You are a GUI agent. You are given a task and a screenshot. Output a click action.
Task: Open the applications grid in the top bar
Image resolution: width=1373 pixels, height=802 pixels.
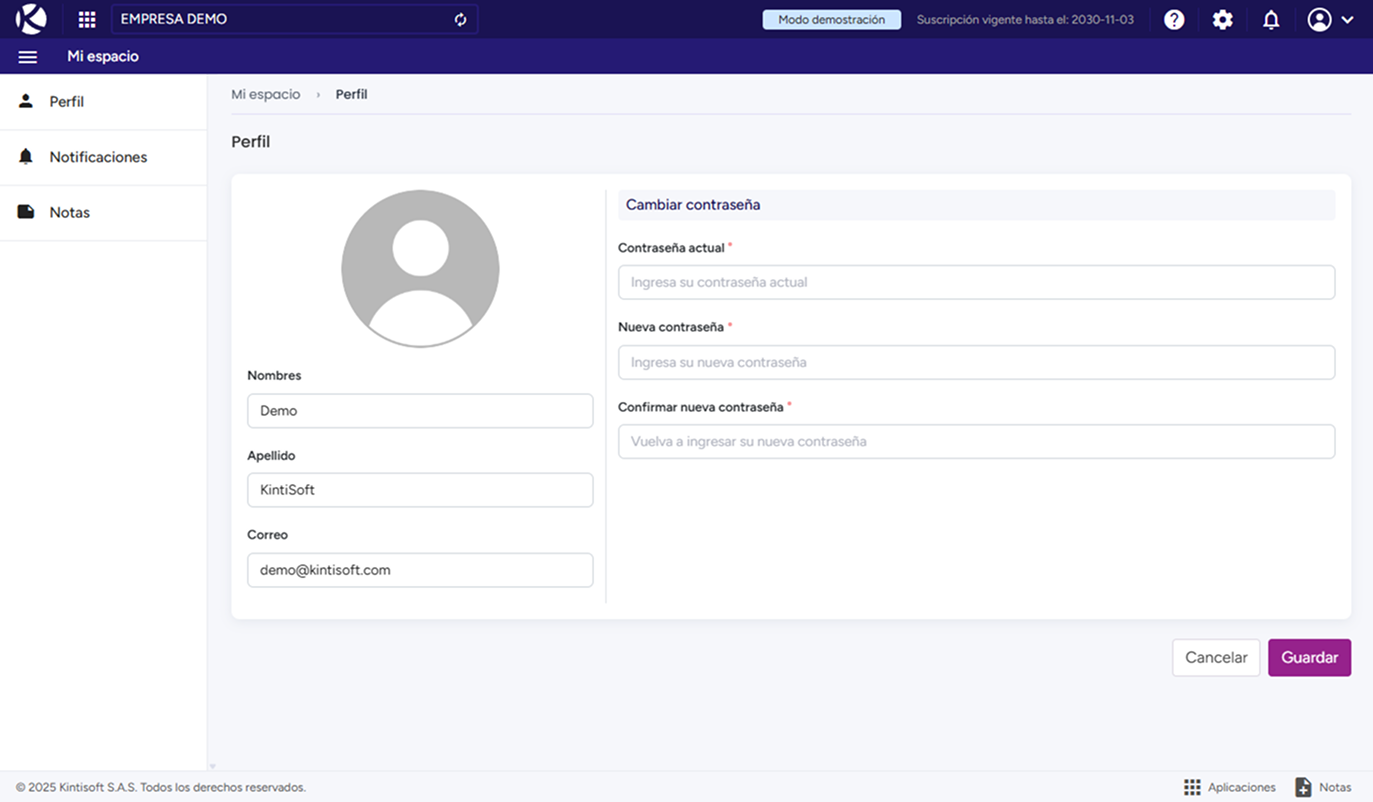pyautogui.click(x=86, y=19)
